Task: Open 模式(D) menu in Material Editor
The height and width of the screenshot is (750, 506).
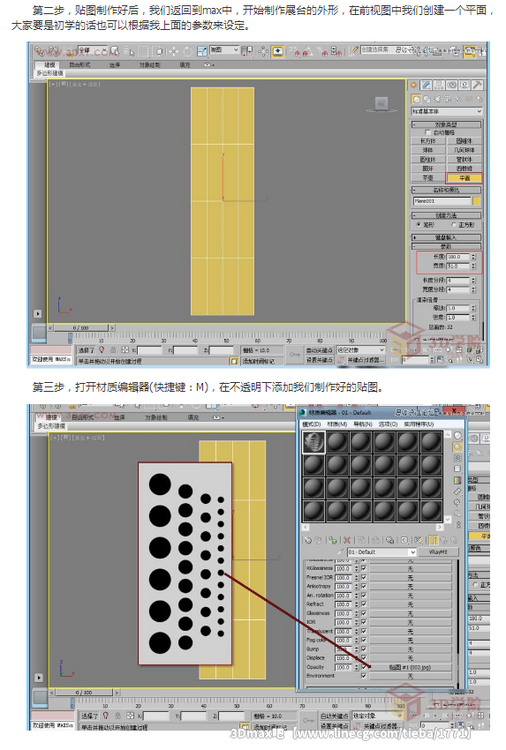Action: [x=311, y=424]
